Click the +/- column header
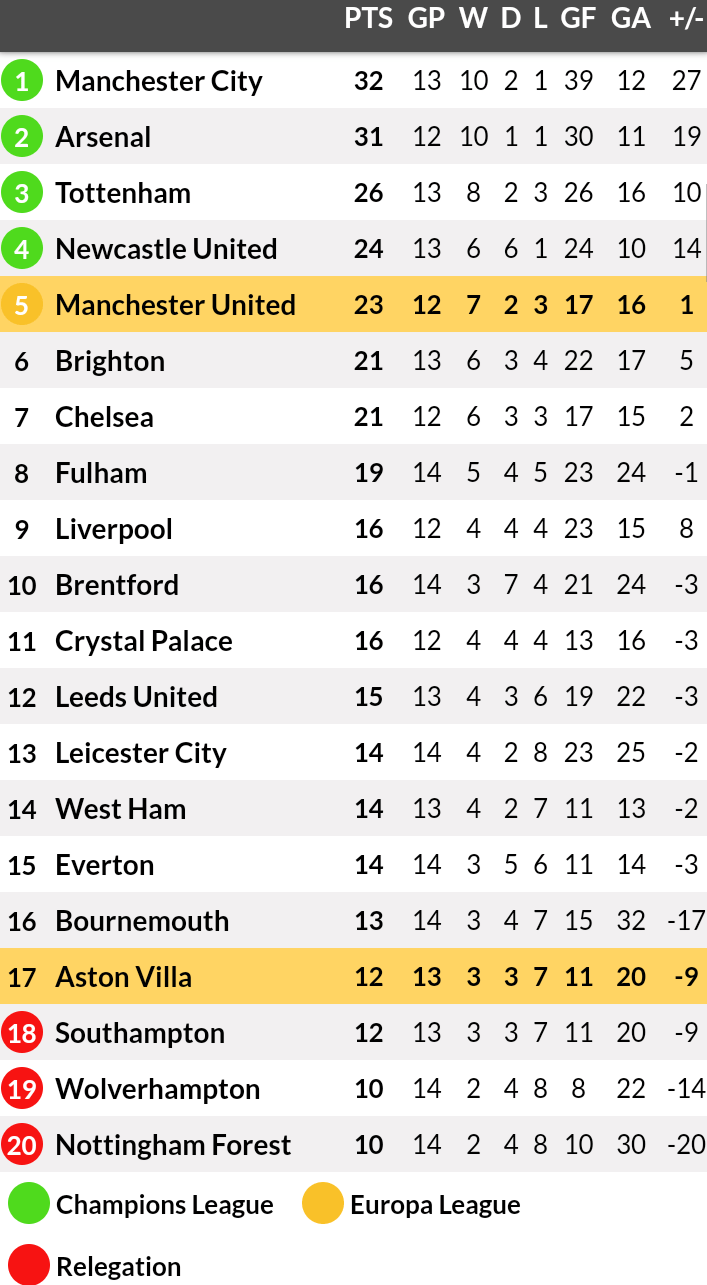This screenshot has width=707, height=1285. tap(686, 19)
